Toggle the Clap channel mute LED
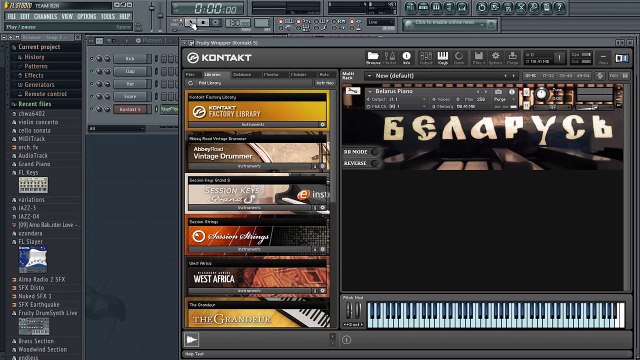 (x=91, y=71)
